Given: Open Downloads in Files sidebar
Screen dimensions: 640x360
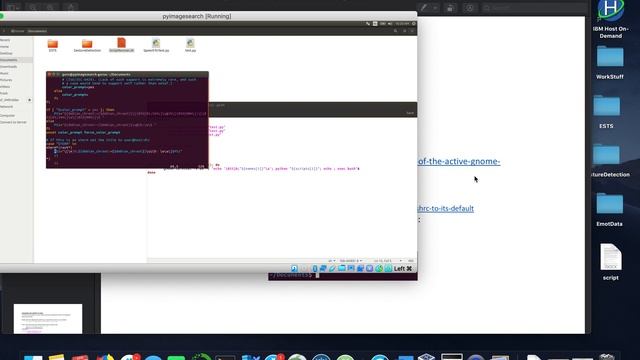Looking at the screenshot, I should pyautogui.click(x=8, y=67).
